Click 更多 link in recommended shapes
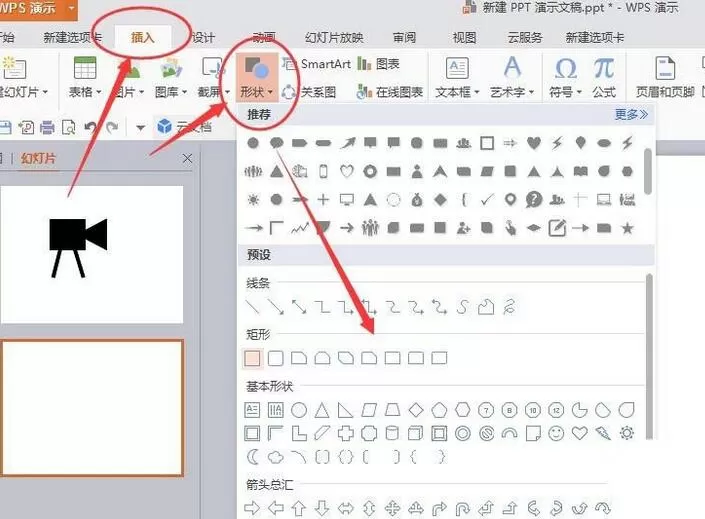This screenshot has height=519, width=705. tap(631, 114)
